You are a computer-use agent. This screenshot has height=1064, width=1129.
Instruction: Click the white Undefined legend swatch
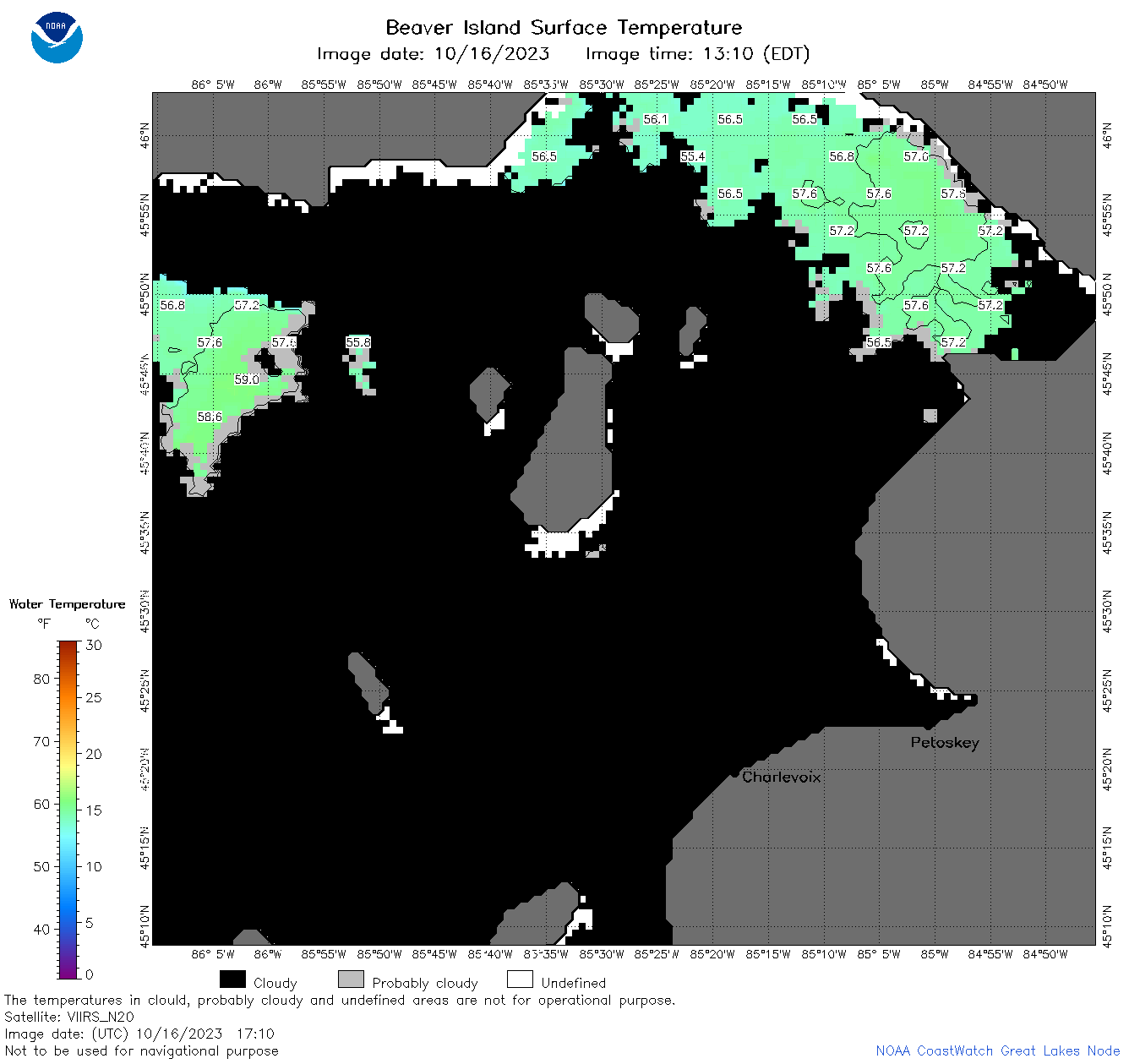520,979
